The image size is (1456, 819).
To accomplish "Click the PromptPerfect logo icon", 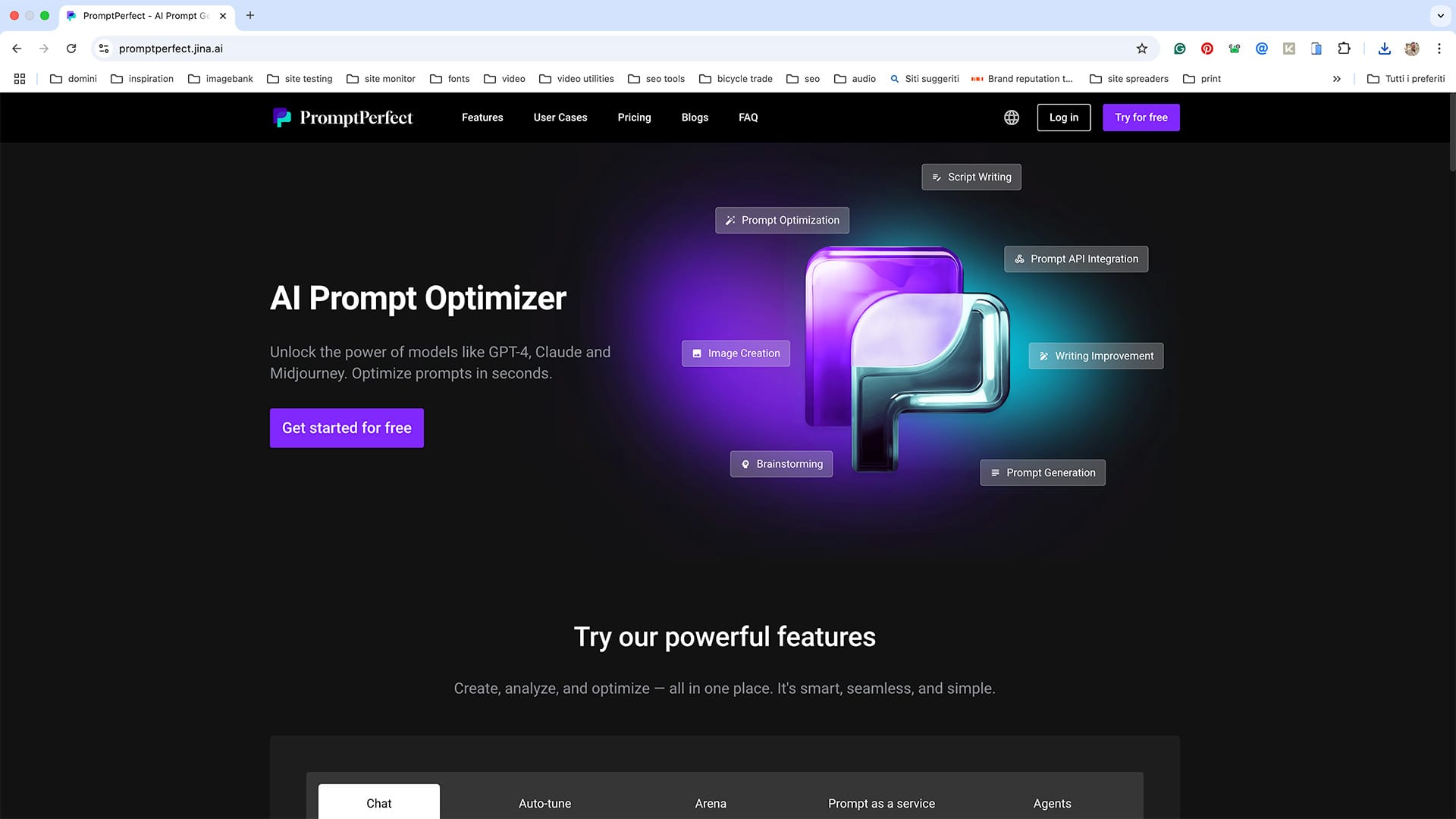I will pos(283,118).
